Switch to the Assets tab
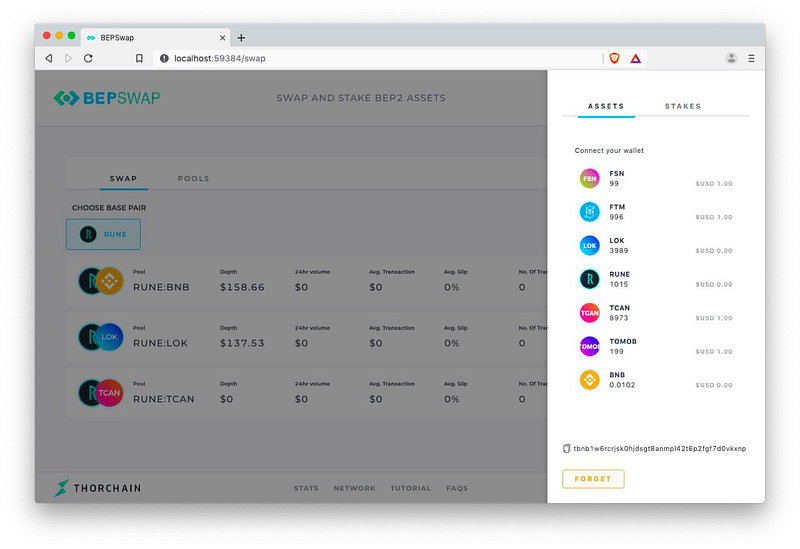 [606, 106]
